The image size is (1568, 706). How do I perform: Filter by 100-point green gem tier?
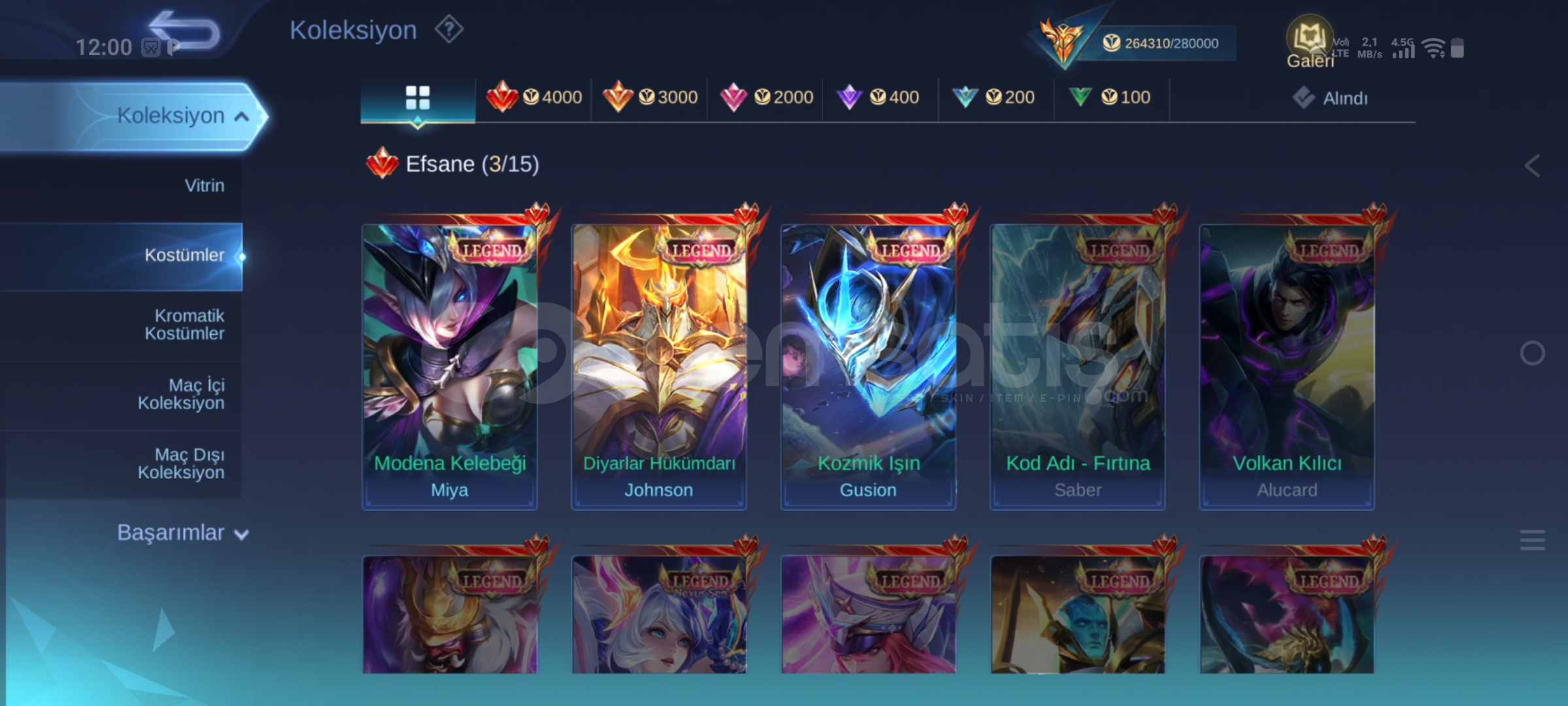(1109, 97)
